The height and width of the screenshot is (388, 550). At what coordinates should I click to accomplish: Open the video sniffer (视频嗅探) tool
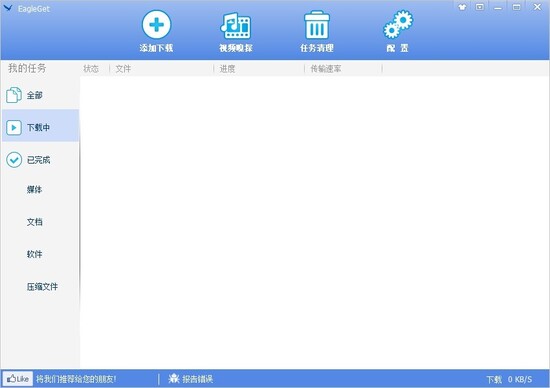pos(236,25)
